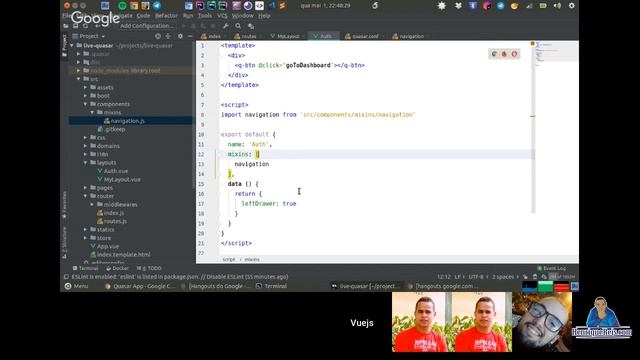Launch Chrome from the top panel
Screen dimensions: 640x360
tap(133, 6)
